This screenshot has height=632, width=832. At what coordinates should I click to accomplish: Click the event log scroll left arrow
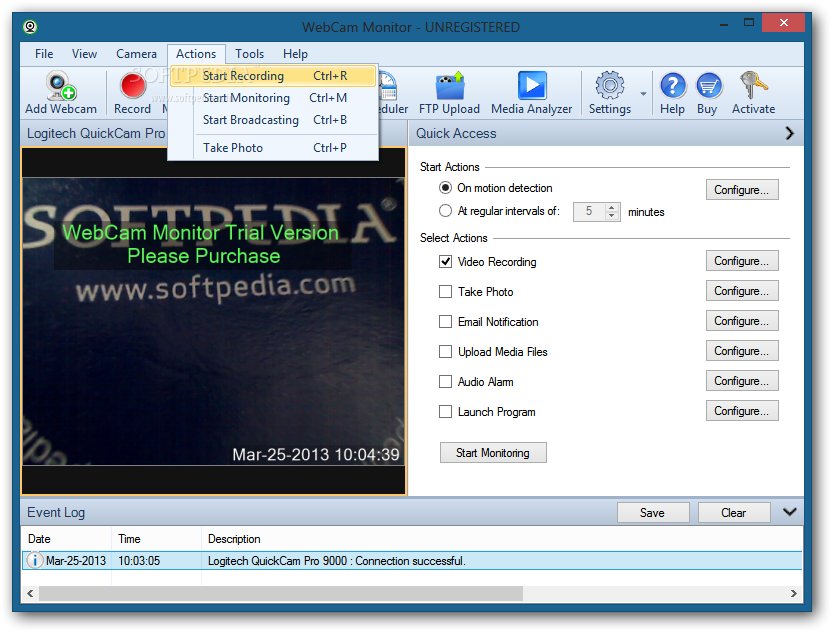[x=30, y=593]
